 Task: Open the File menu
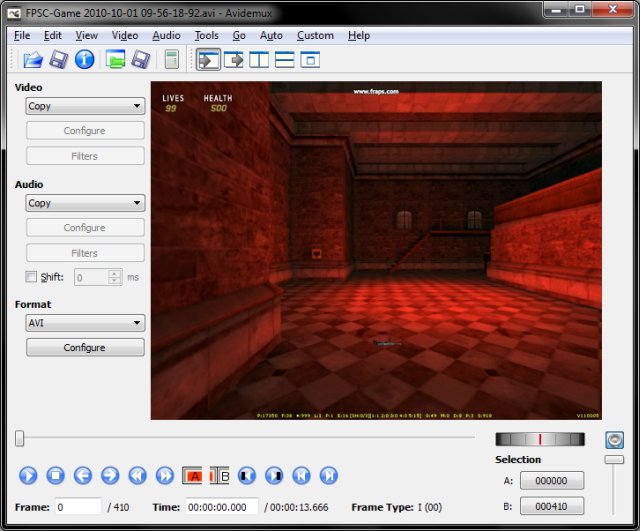tap(22, 36)
